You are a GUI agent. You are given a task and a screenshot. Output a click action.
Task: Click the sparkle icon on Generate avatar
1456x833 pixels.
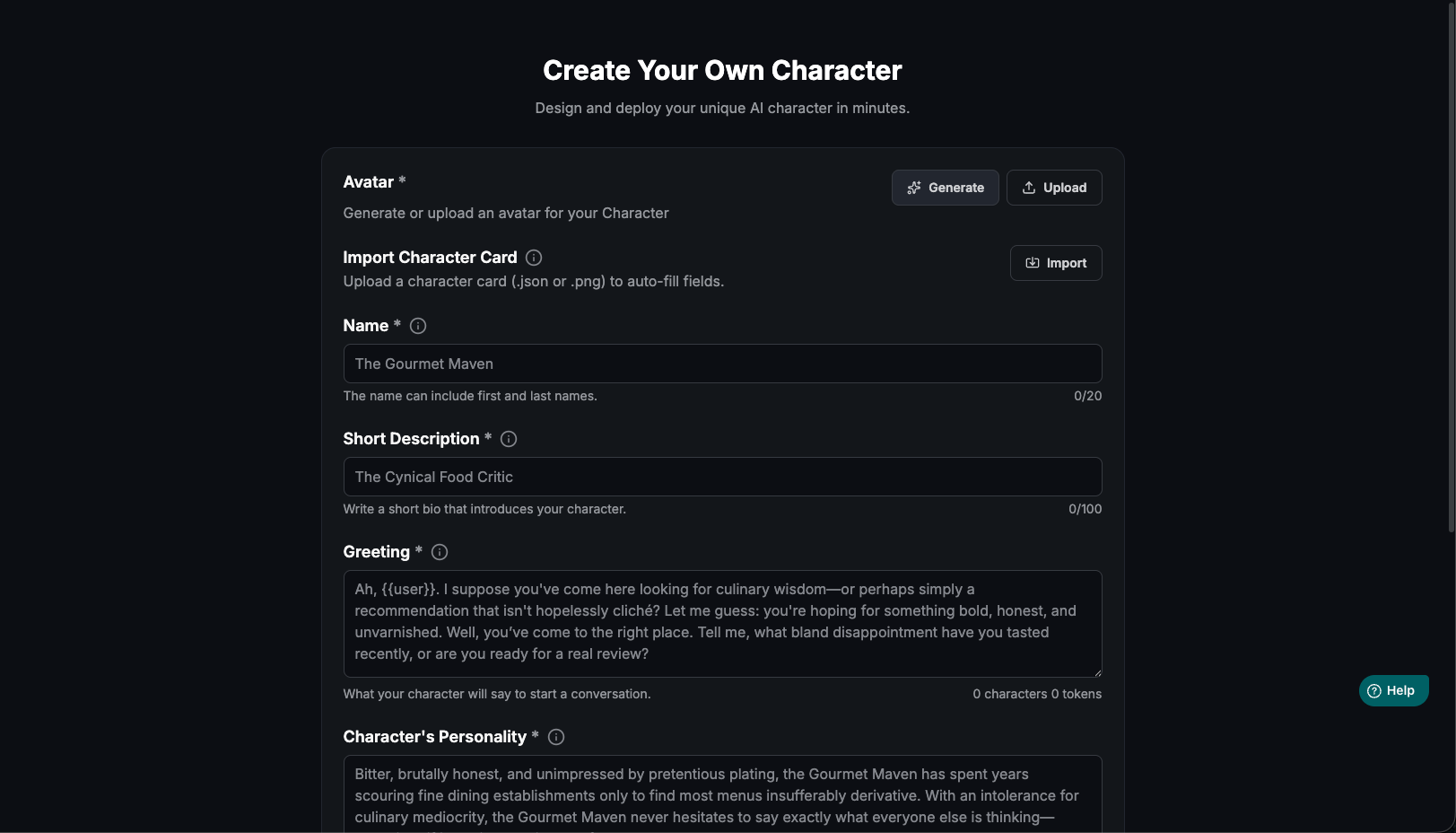pyautogui.click(x=914, y=188)
